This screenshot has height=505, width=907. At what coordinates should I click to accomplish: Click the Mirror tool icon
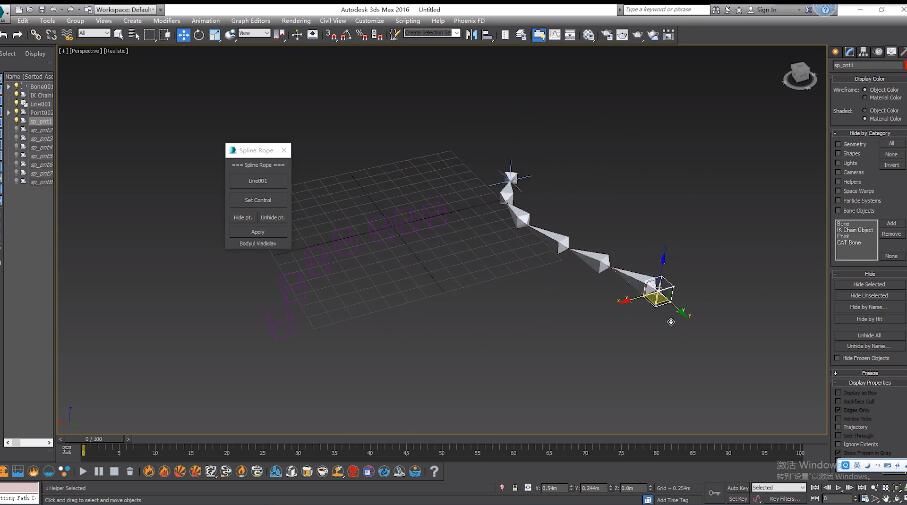click(x=471, y=35)
